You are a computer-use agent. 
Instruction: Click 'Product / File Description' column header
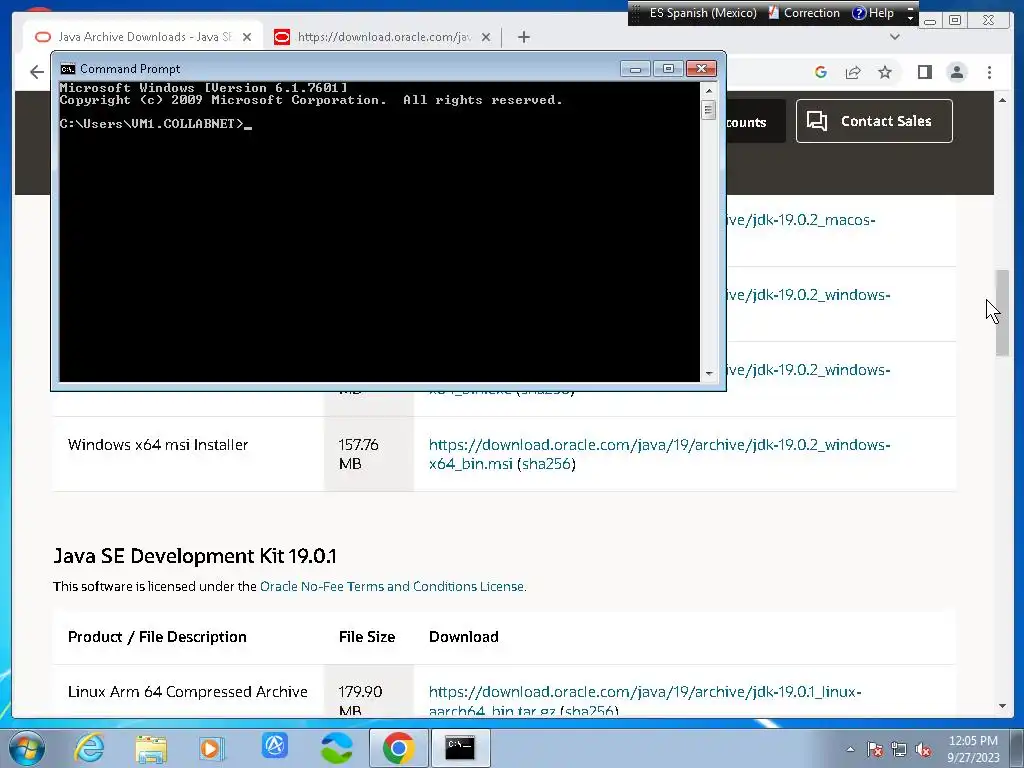[x=157, y=637]
